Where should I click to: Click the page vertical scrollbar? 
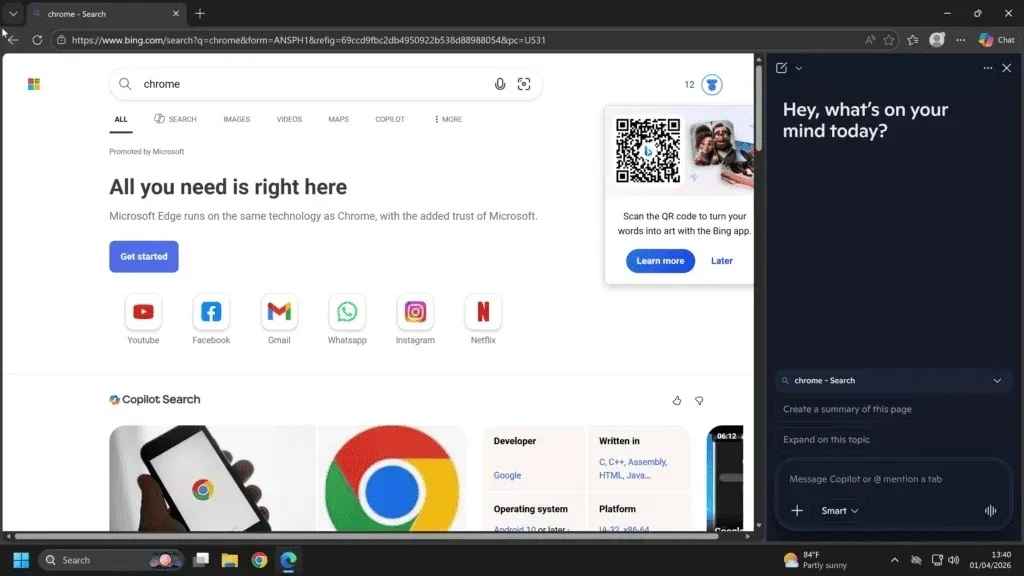click(758, 106)
